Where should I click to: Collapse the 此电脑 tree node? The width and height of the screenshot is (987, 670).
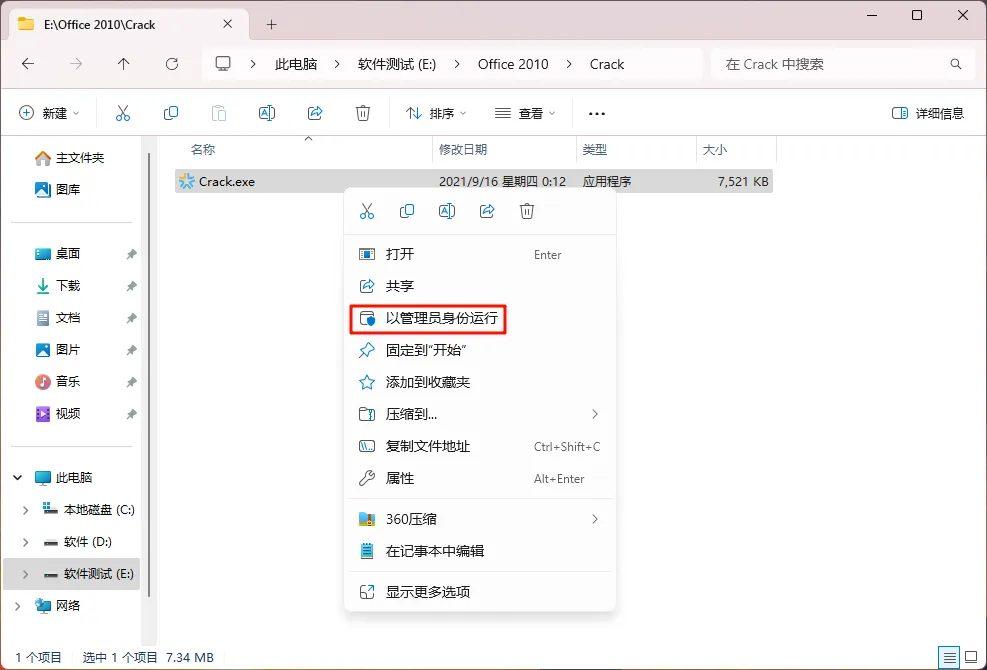point(18,478)
